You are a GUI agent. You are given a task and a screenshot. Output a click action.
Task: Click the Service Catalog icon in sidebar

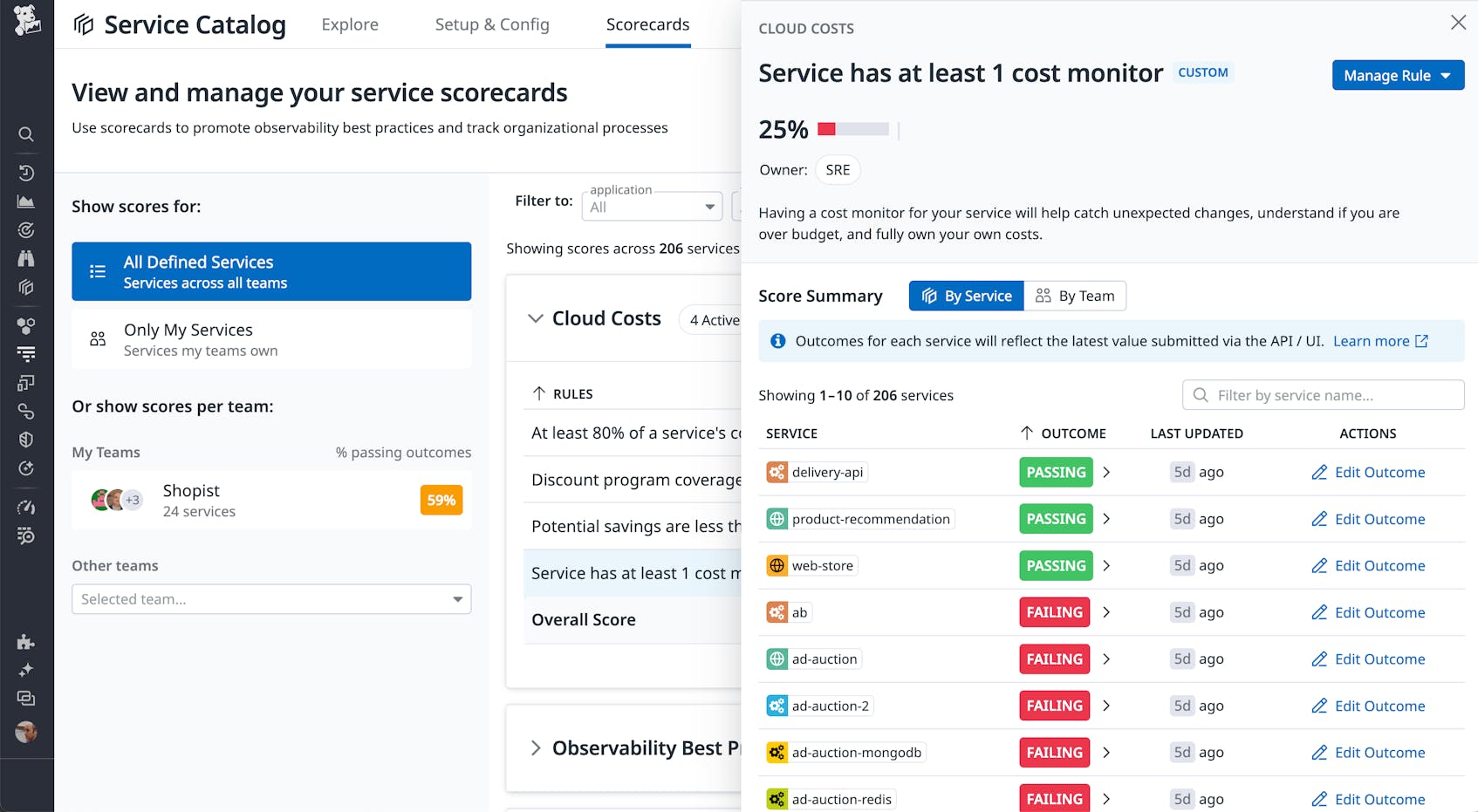[26, 287]
